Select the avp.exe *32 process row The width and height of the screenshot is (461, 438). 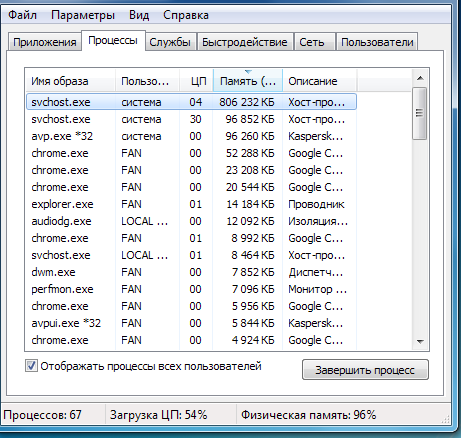[191, 136]
